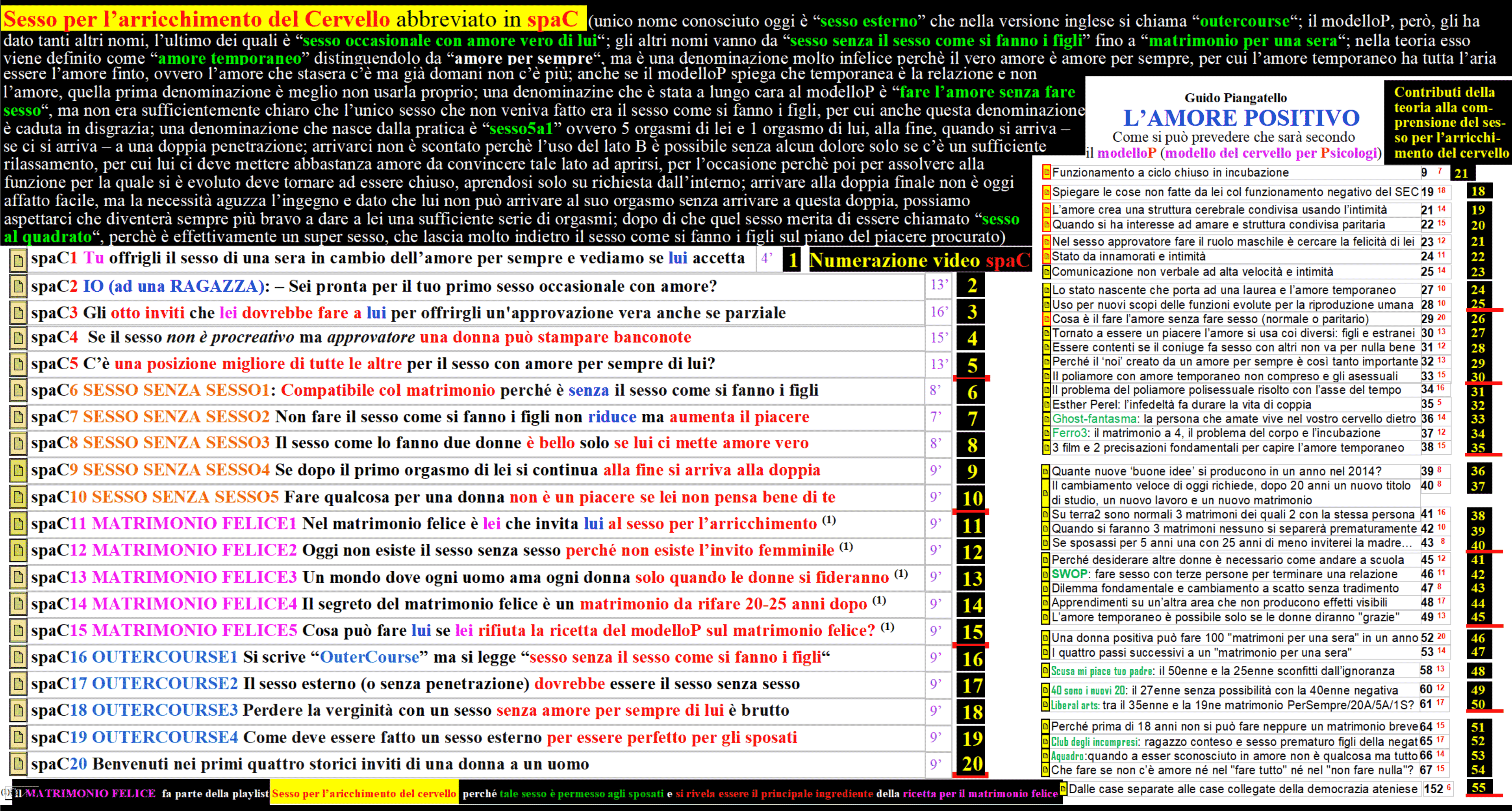
Task: Open the note icon for spaC10 SESSO SENZA SESSO5
Action: click(x=18, y=498)
